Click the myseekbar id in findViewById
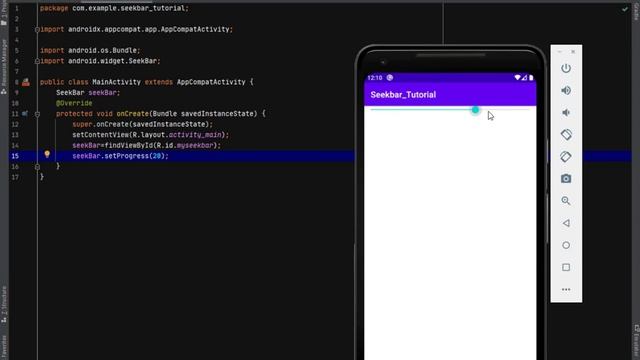 (x=195, y=145)
